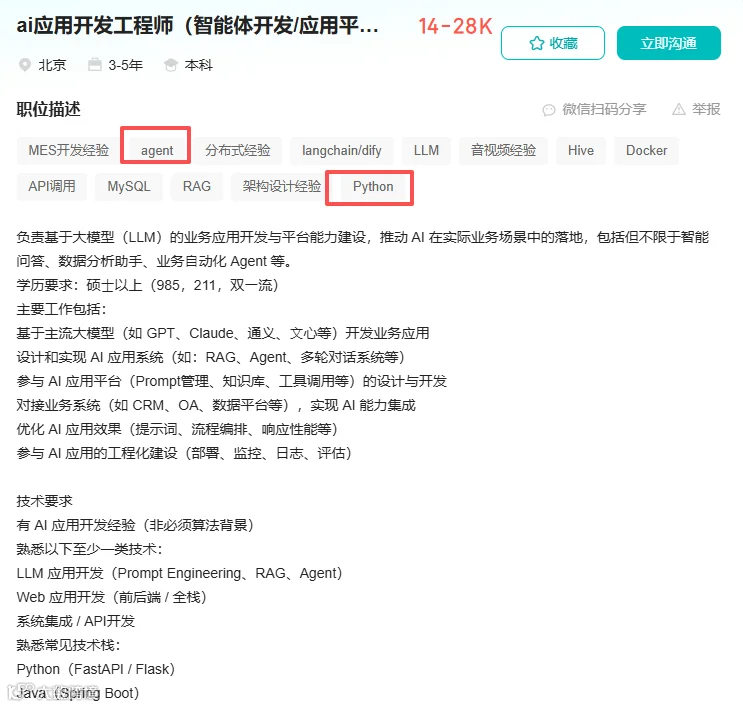Click the WeChat chat bubble icon
The height and width of the screenshot is (707, 743).
(x=549, y=110)
